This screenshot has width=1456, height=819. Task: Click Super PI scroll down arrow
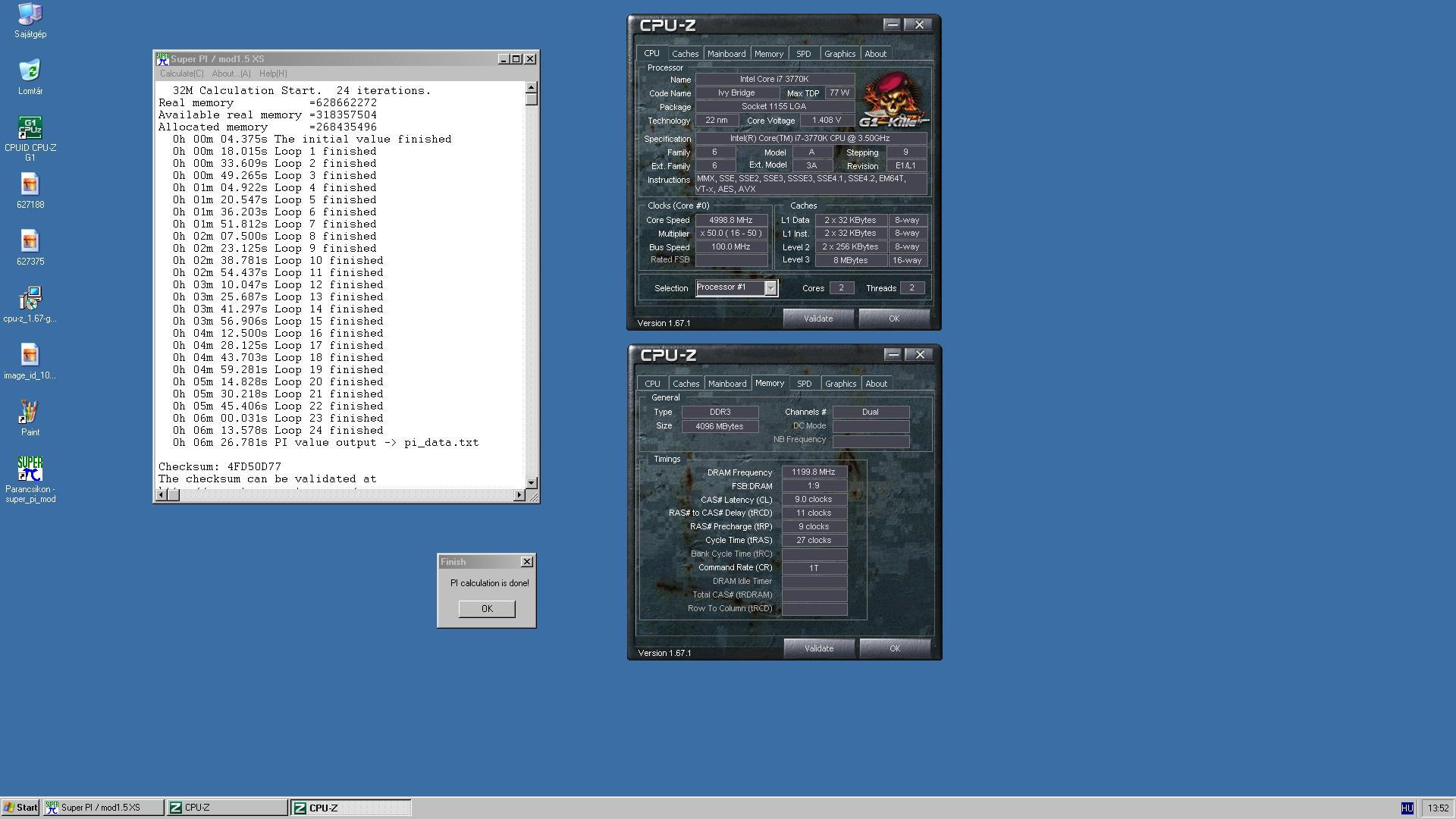pos(532,482)
